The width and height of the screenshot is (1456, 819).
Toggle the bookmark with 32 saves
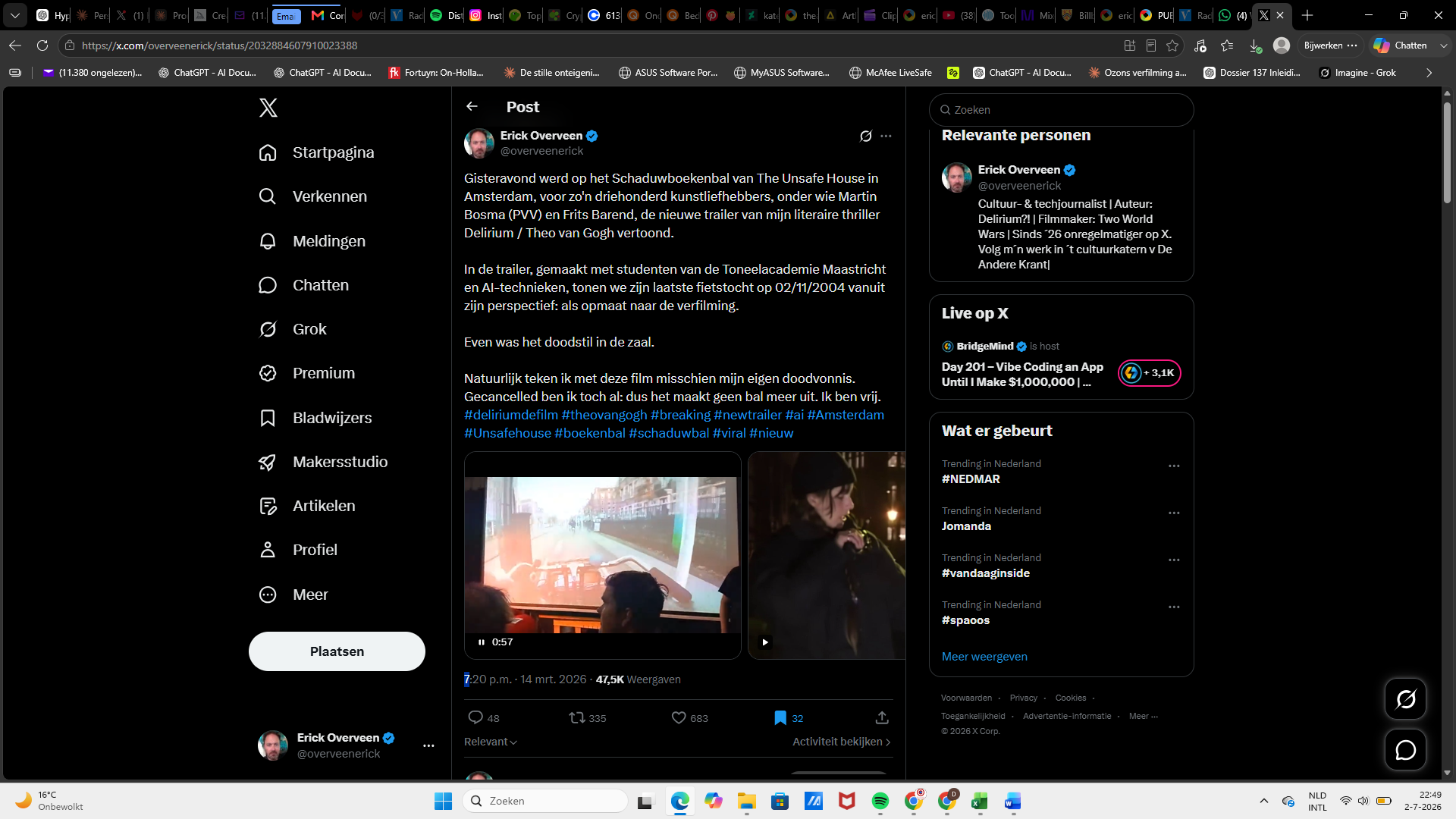coord(780,717)
